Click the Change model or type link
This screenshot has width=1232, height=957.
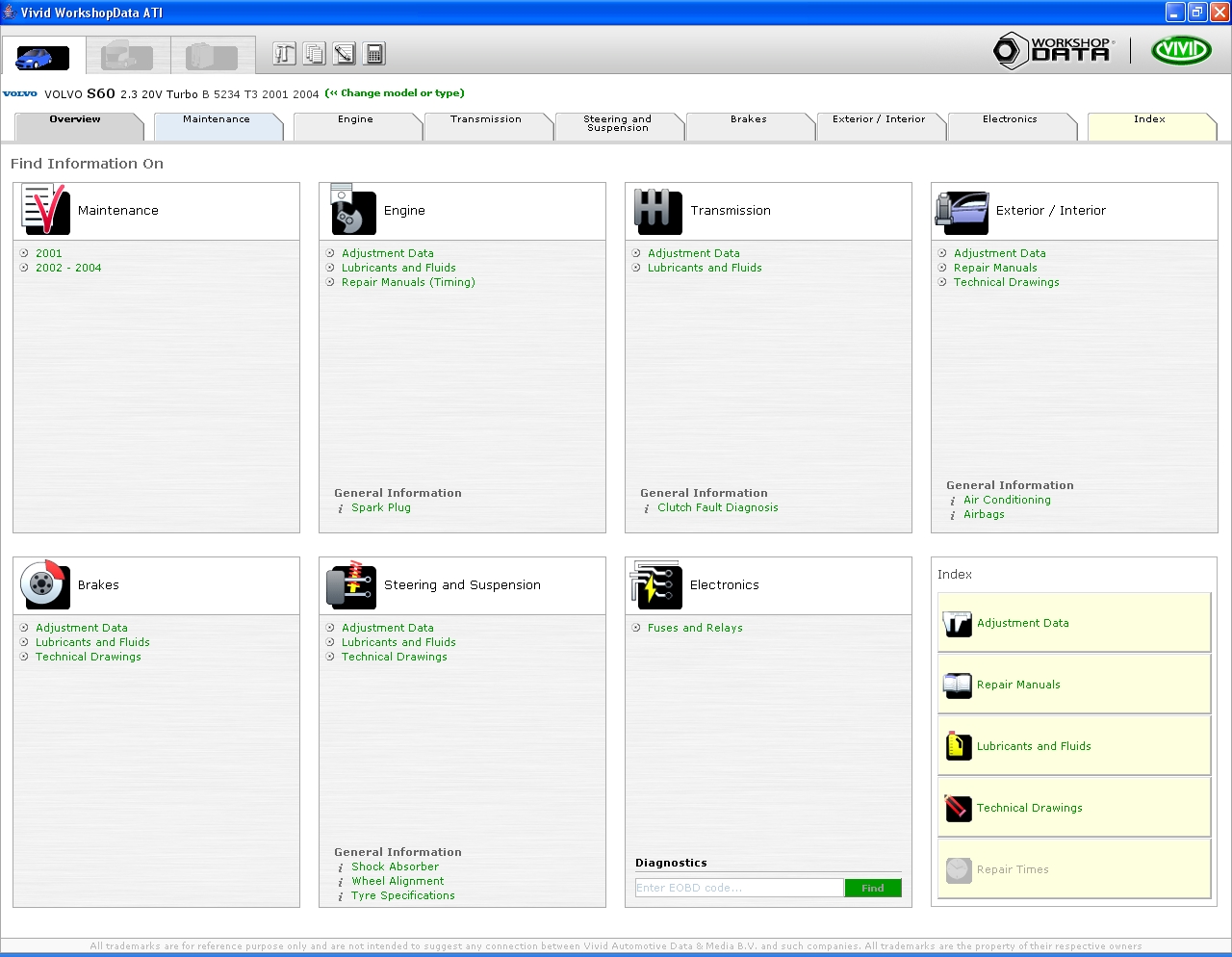point(395,93)
